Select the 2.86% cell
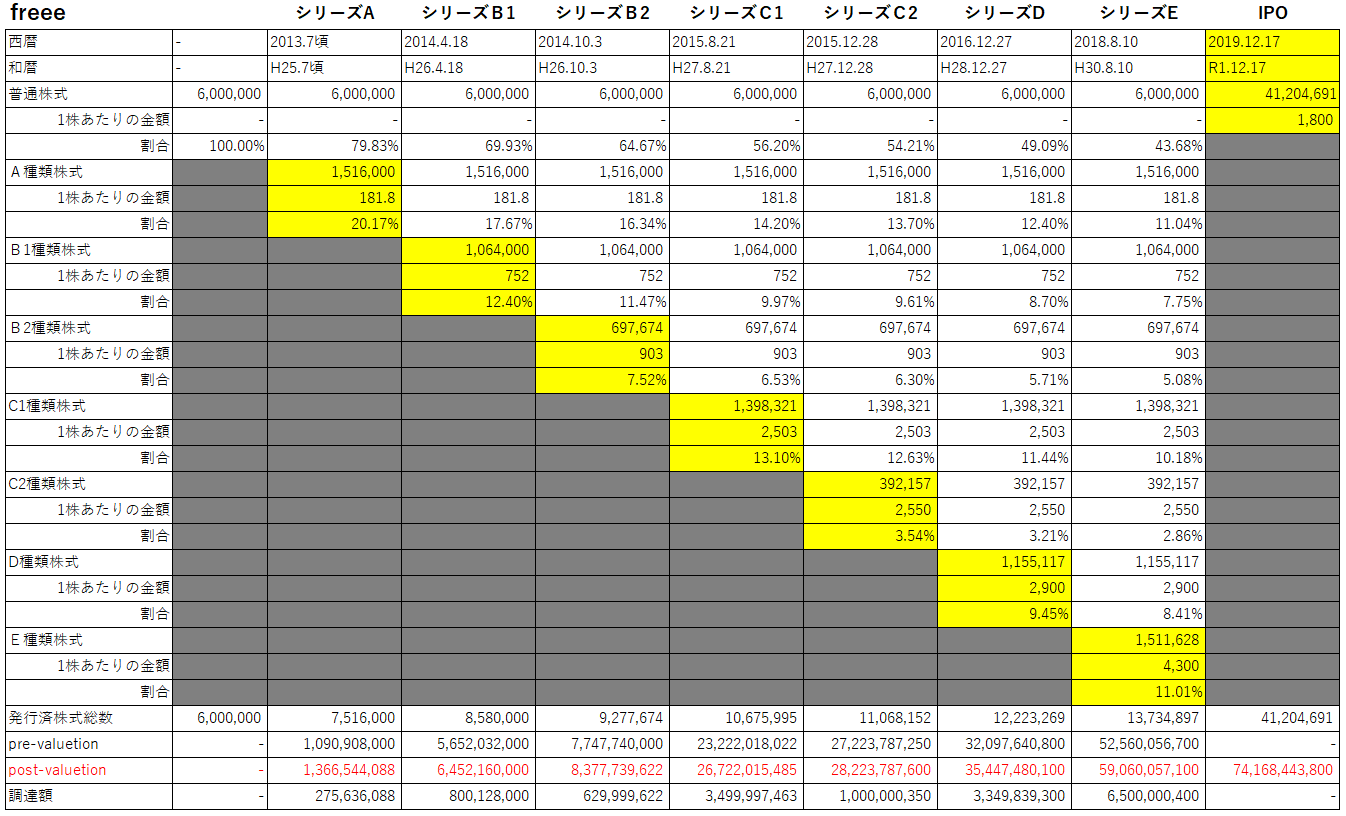The height and width of the screenshot is (816, 1346). pyautogui.click(x=1138, y=537)
